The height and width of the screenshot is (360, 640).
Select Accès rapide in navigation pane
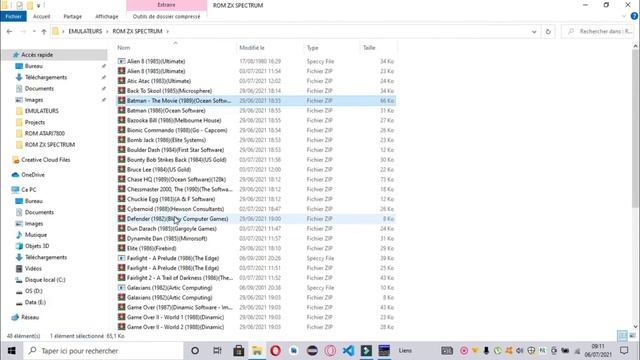coord(37,55)
